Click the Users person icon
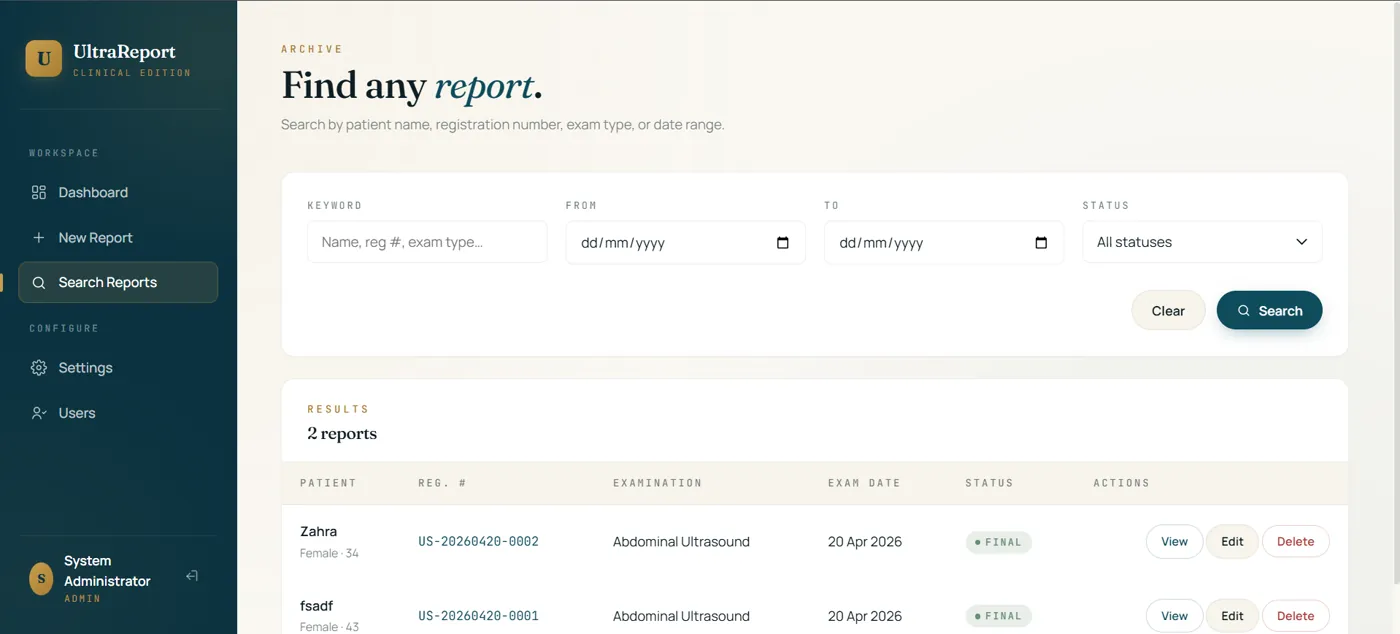 click(x=39, y=412)
